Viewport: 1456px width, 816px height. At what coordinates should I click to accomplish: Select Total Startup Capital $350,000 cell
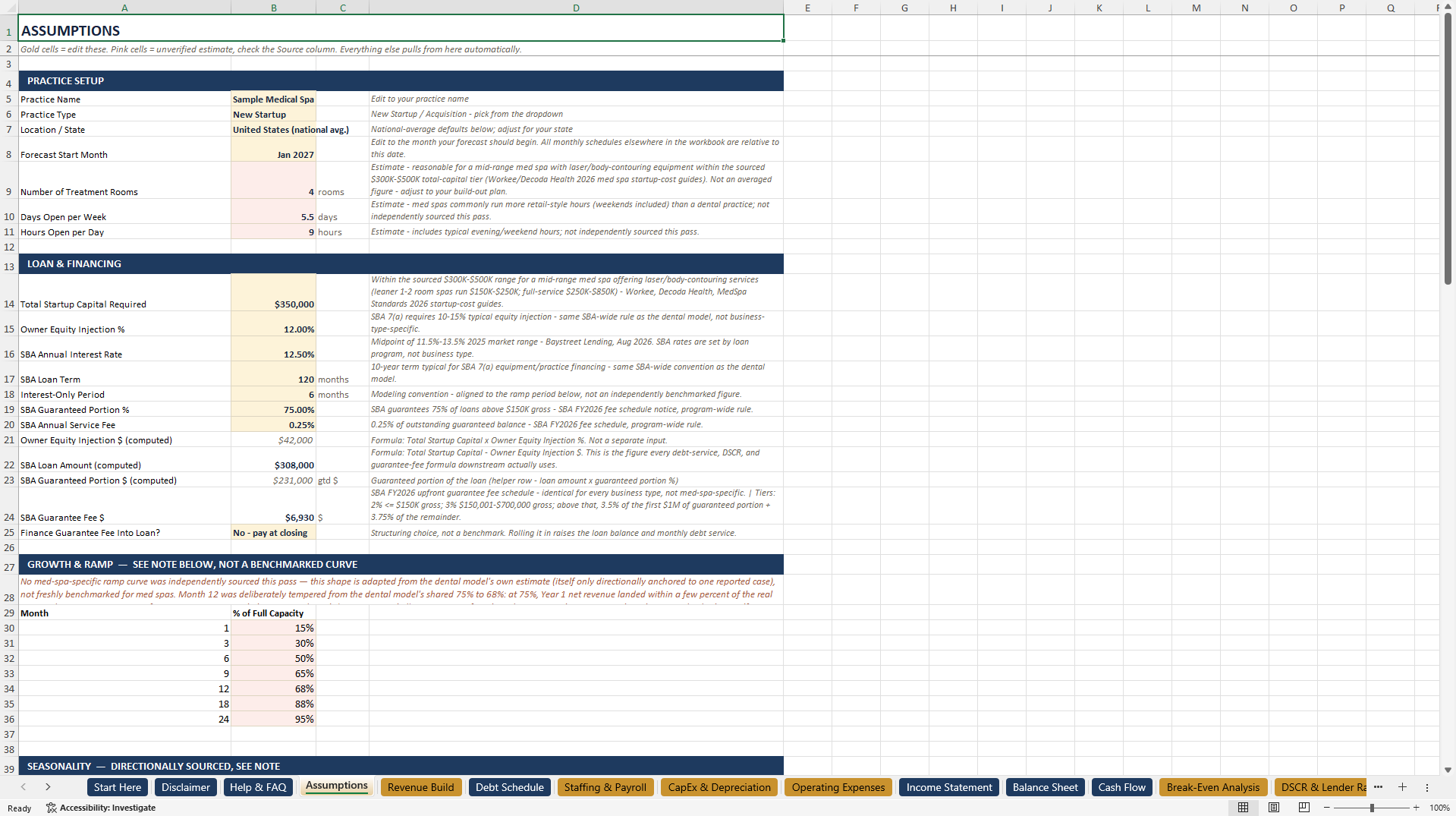(273, 293)
